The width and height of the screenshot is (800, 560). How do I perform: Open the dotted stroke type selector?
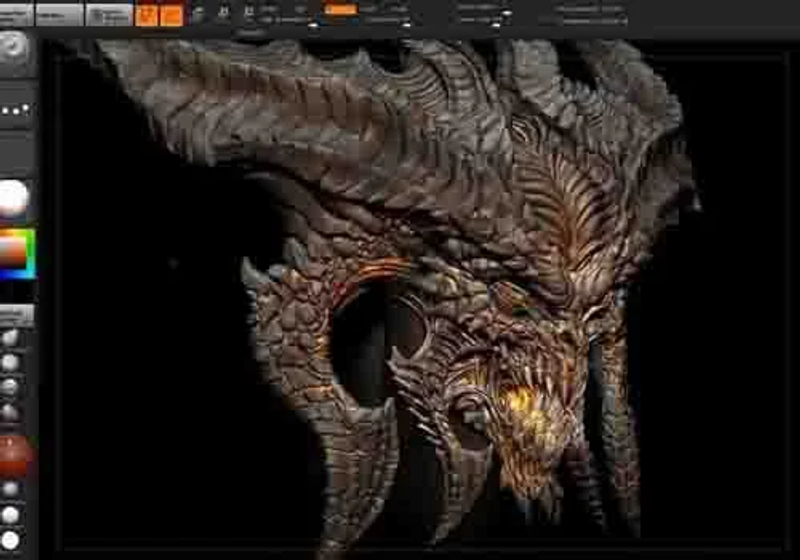16,109
